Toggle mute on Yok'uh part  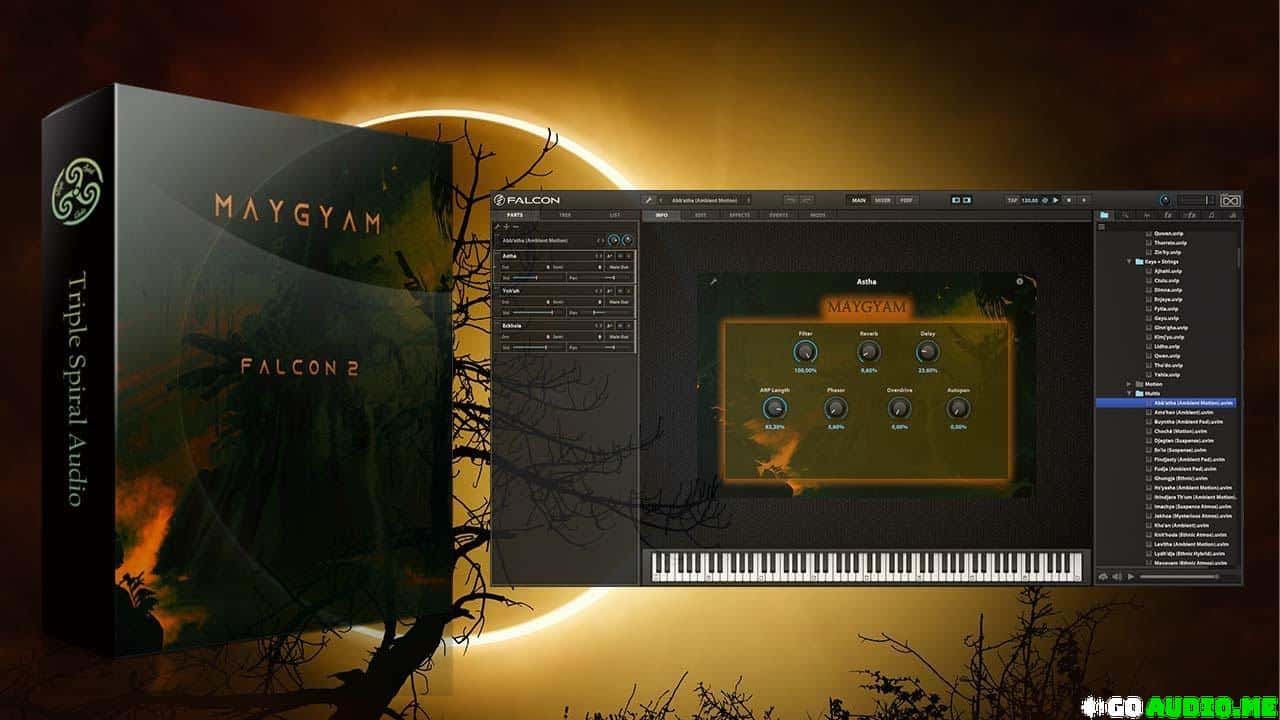tap(620, 291)
